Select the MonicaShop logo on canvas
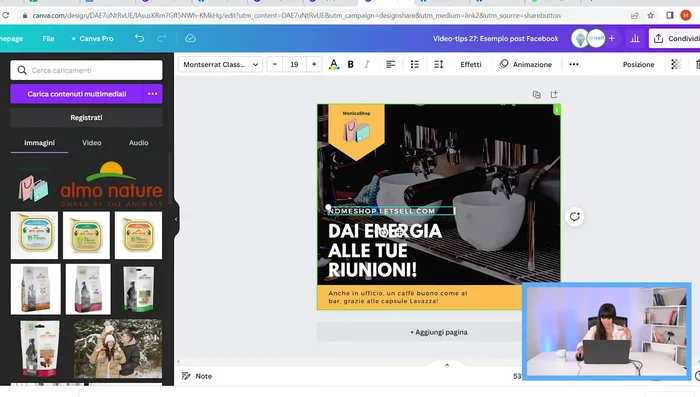The image size is (700, 397). tap(356, 127)
